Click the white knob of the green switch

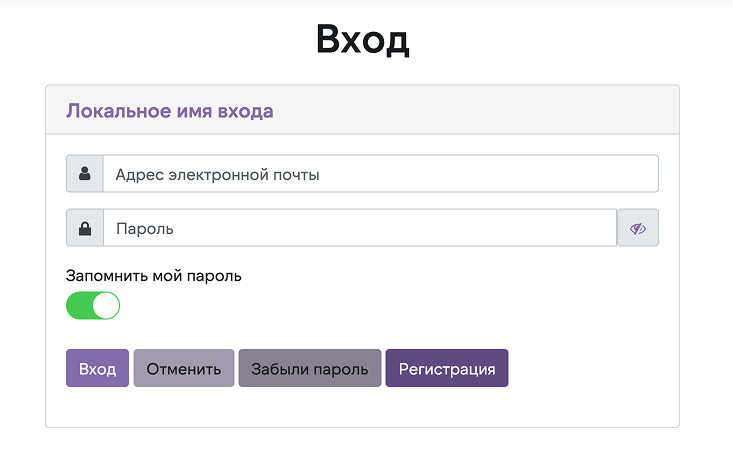(106, 306)
